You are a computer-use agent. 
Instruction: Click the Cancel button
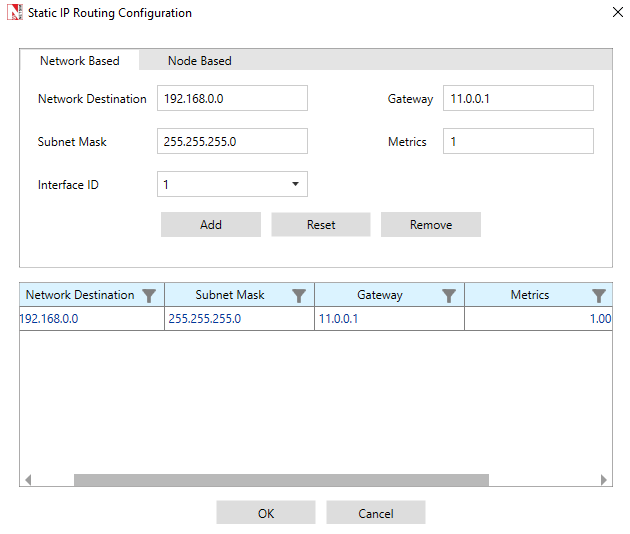375,513
